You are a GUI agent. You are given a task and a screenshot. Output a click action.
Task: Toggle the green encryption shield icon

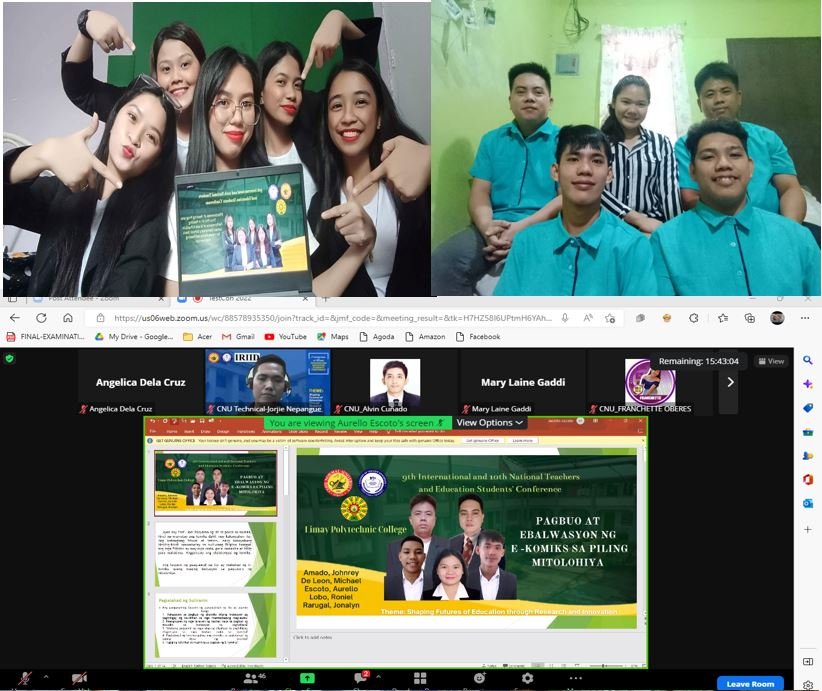[10, 358]
